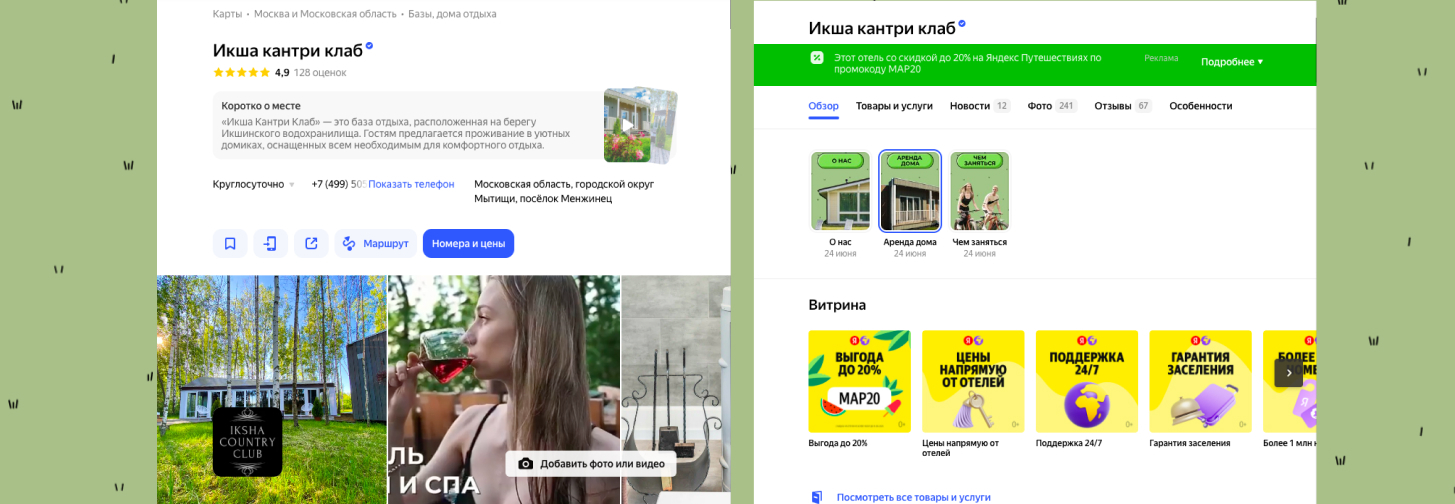Viewport: 1455px width, 504px height.
Task: Click the share icon button
Action: point(311,243)
